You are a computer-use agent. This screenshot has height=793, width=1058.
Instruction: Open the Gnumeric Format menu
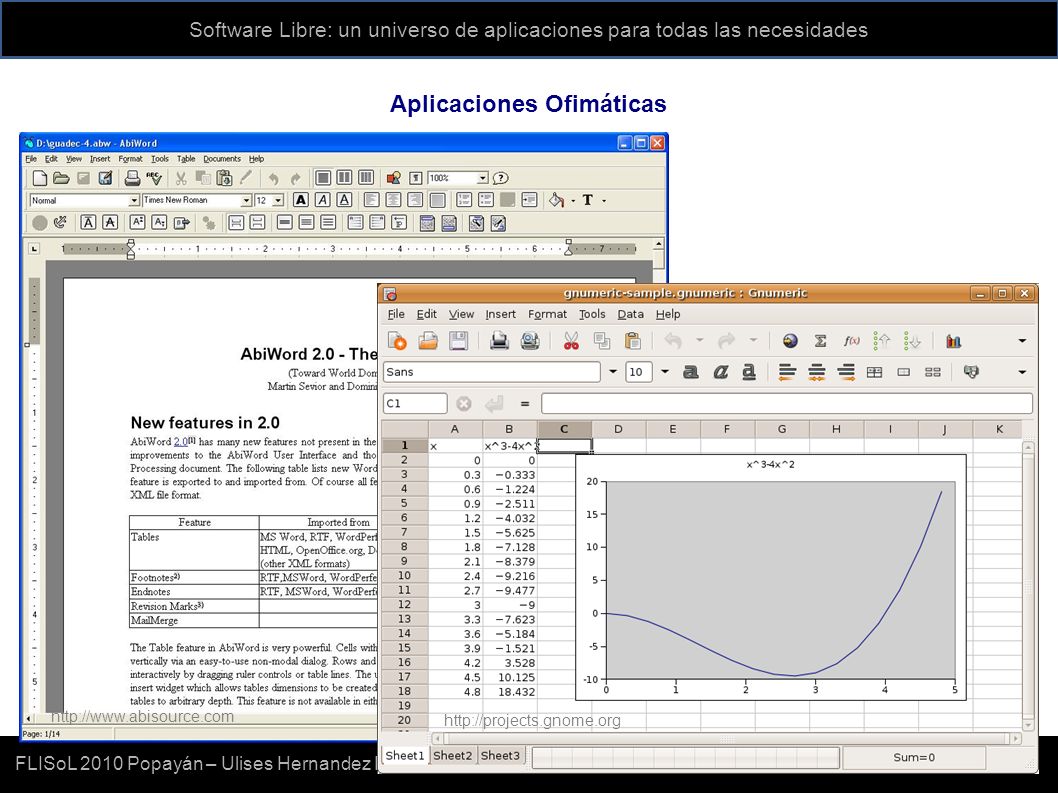(x=547, y=314)
